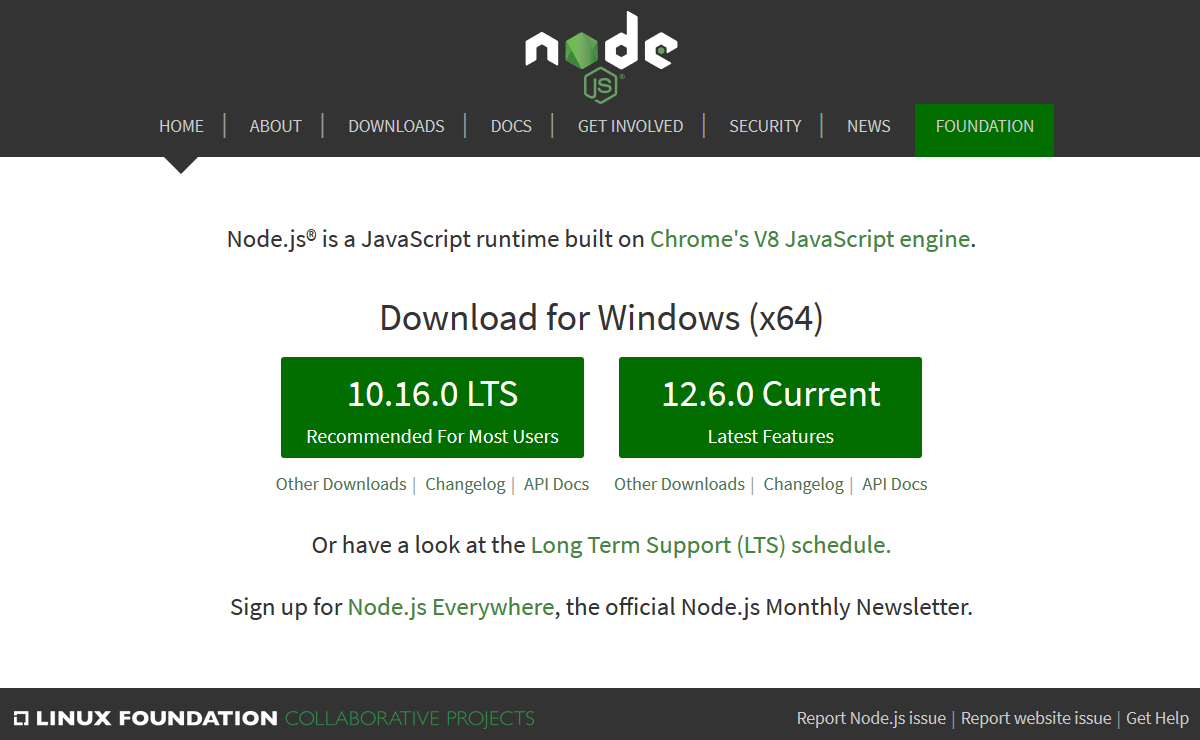View the Changelog for 12.6.0 Current

click(803, 484)
